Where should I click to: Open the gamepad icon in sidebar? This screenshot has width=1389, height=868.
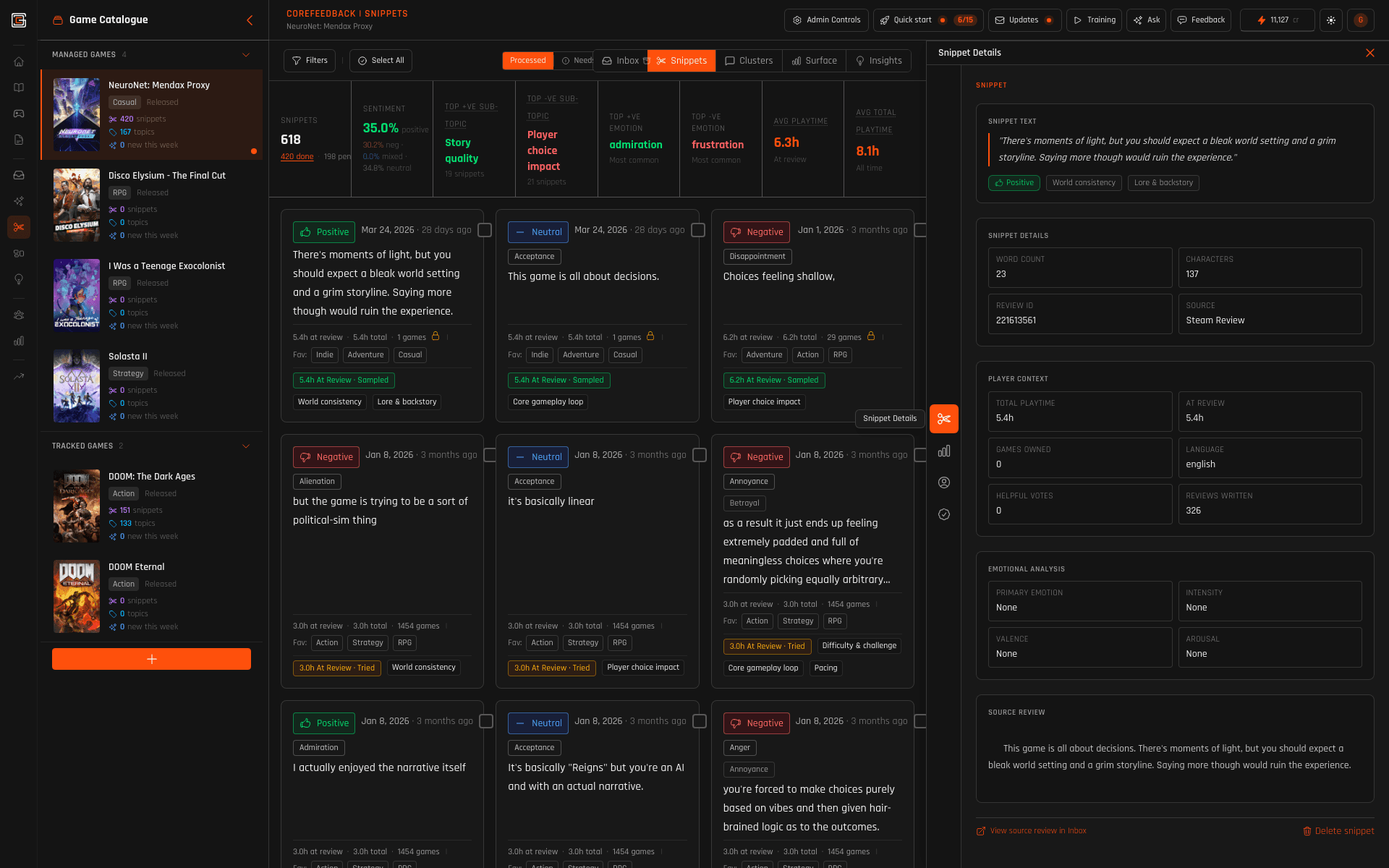[x=19, y=114]
